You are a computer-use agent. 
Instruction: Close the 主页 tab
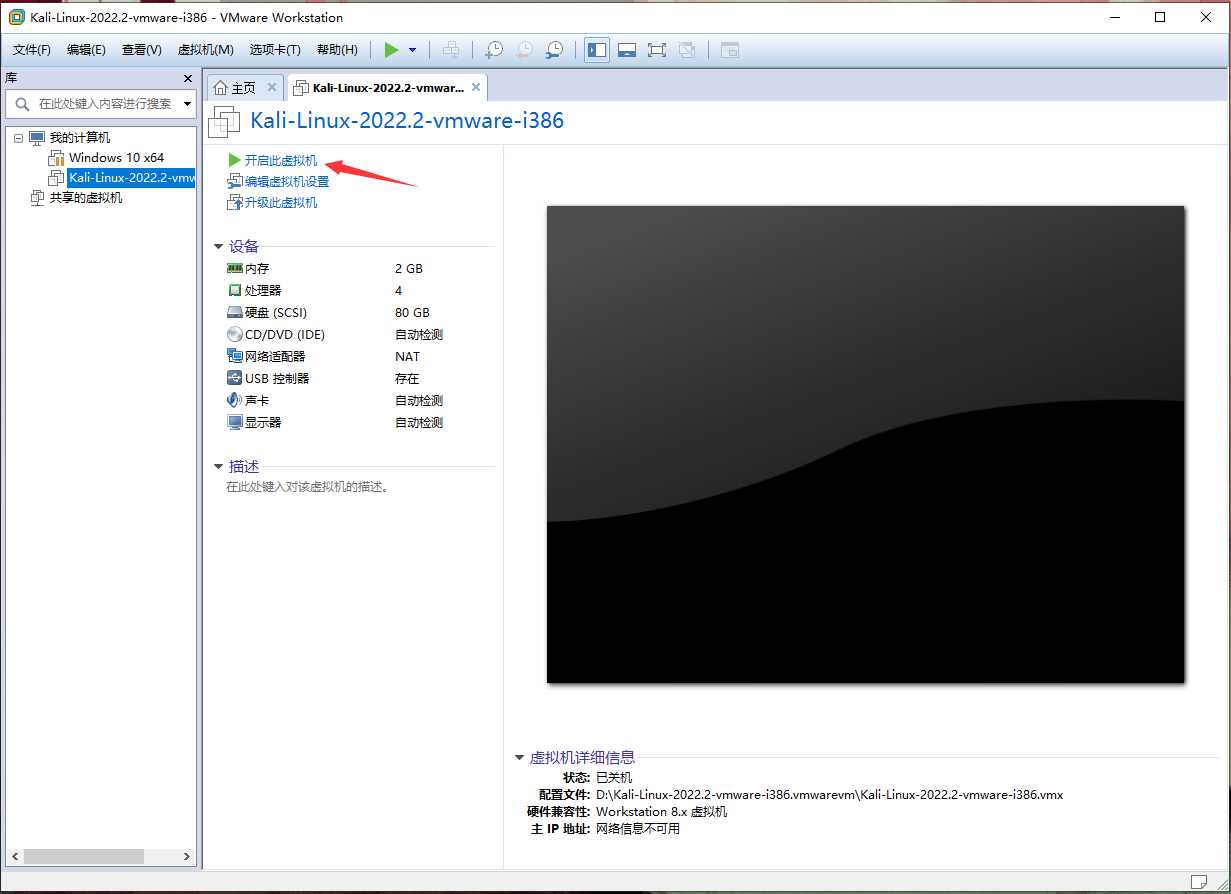click(272, 88)
